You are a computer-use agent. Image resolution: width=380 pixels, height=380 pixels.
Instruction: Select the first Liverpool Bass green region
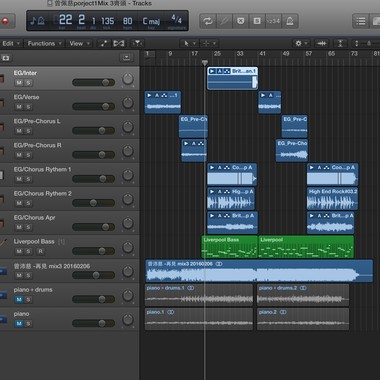(x=229, y=247)
